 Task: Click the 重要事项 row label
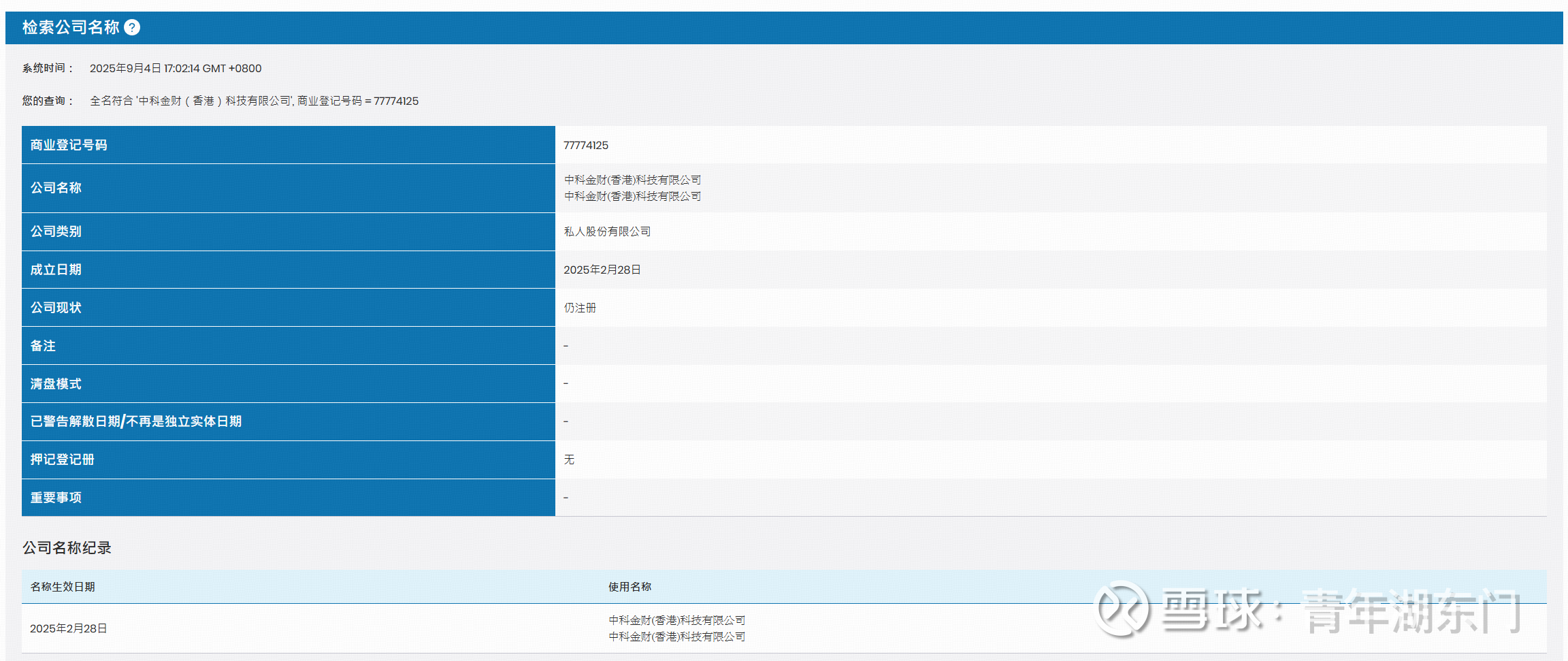click(x=56, y=498)
